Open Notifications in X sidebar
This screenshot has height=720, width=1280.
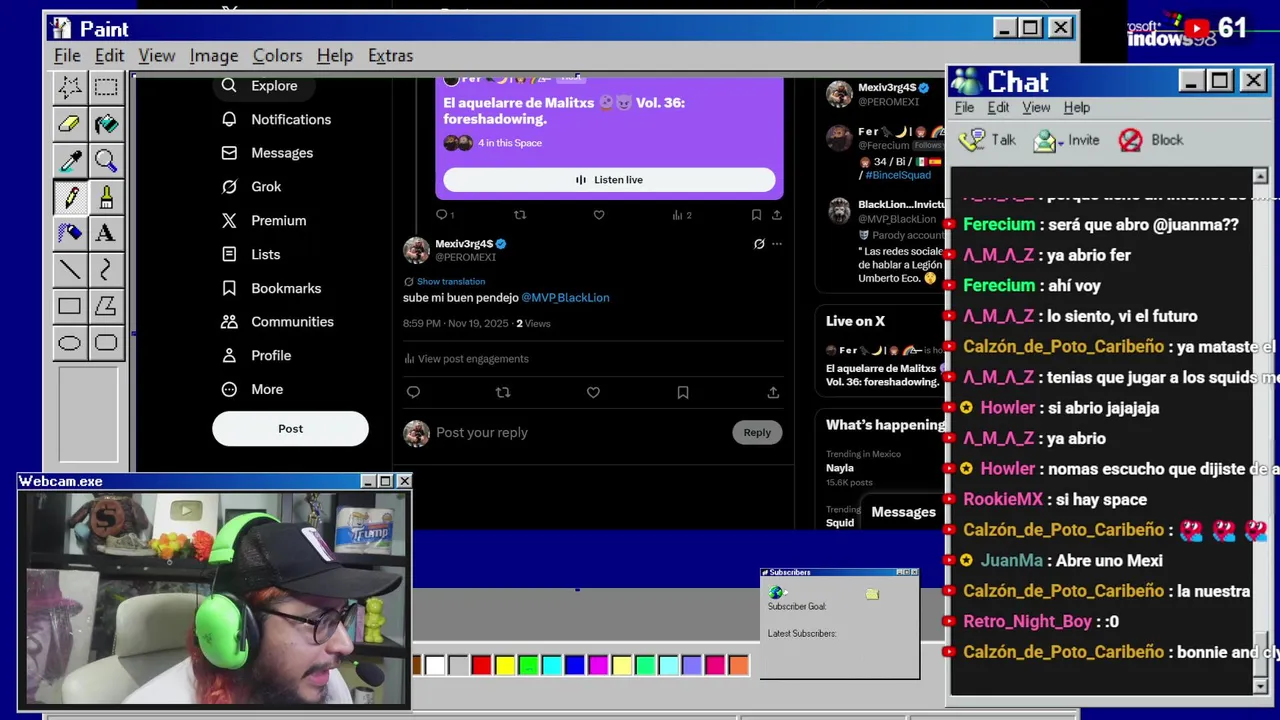[x=276, y=120]
